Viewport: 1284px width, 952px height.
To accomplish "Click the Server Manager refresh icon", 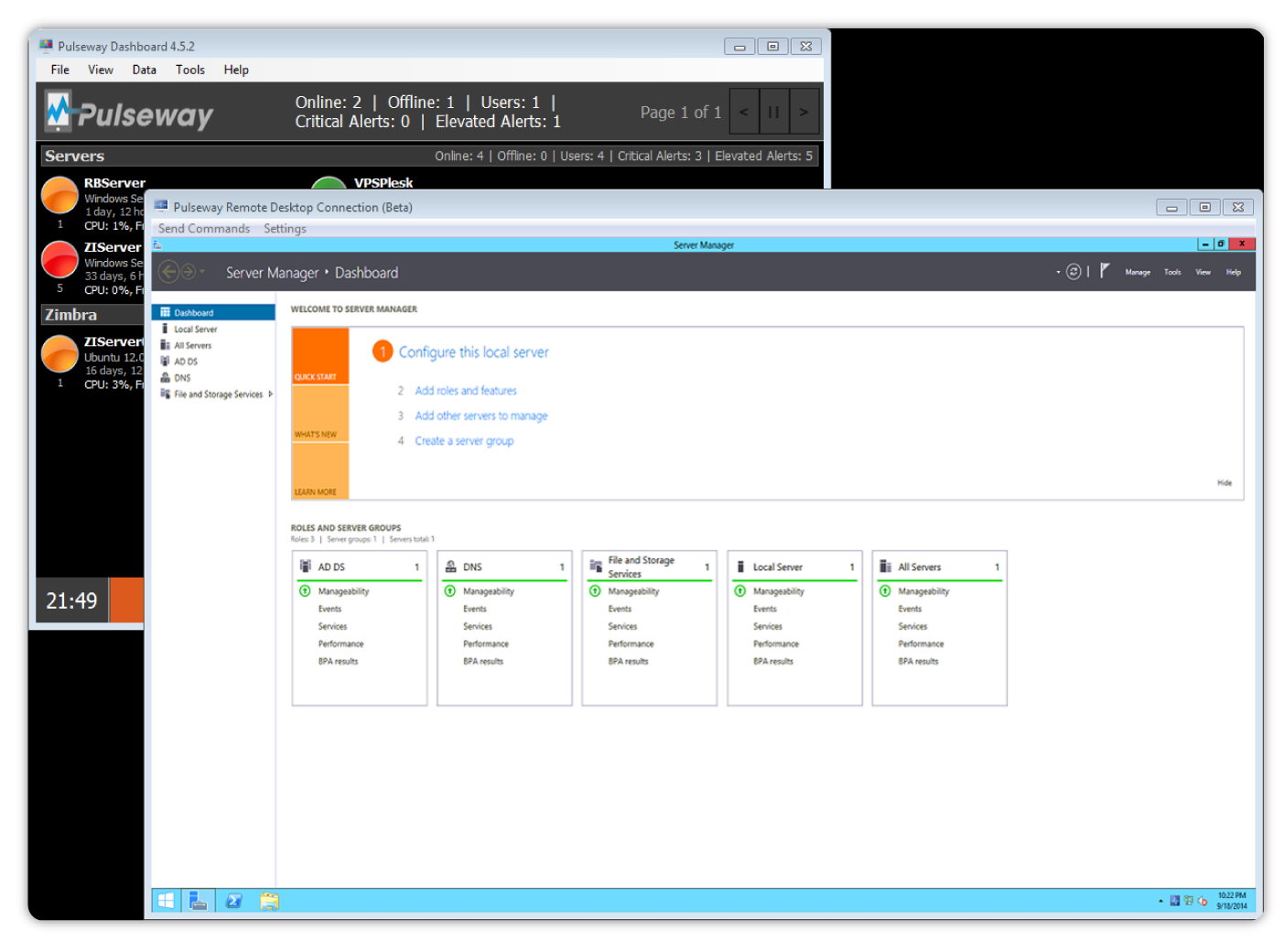I will point(1074,272).
